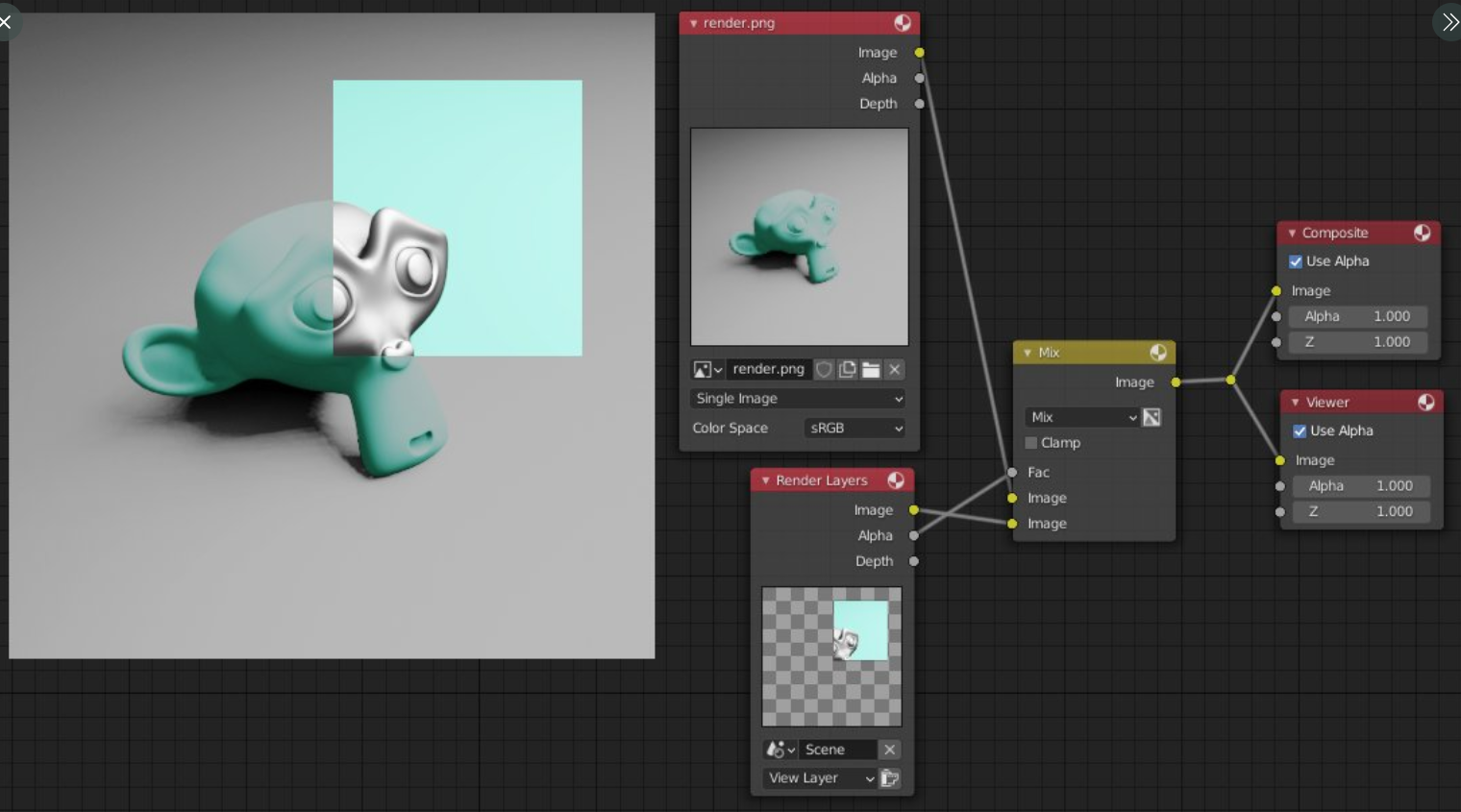
Task: Collapse the Composite node with its triangle
Action: pos(1292,234)
